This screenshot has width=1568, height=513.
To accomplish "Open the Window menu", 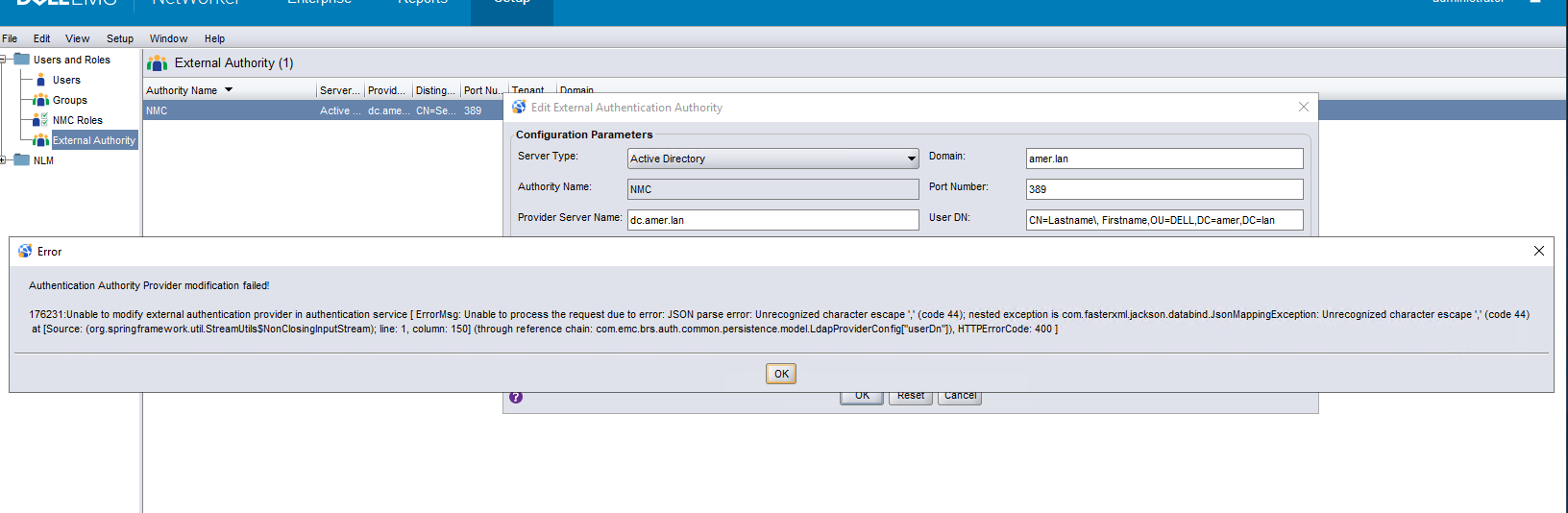I will [168, 38].
